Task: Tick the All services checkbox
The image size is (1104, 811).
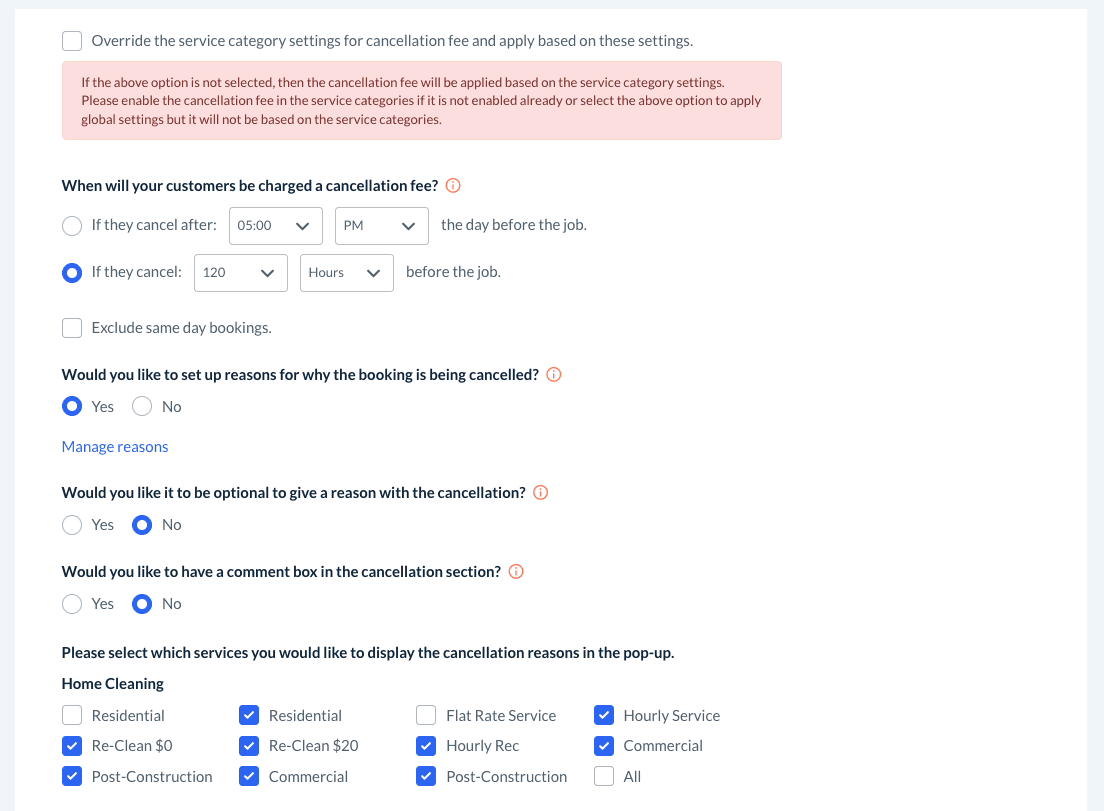Action: tap(604, 777)
